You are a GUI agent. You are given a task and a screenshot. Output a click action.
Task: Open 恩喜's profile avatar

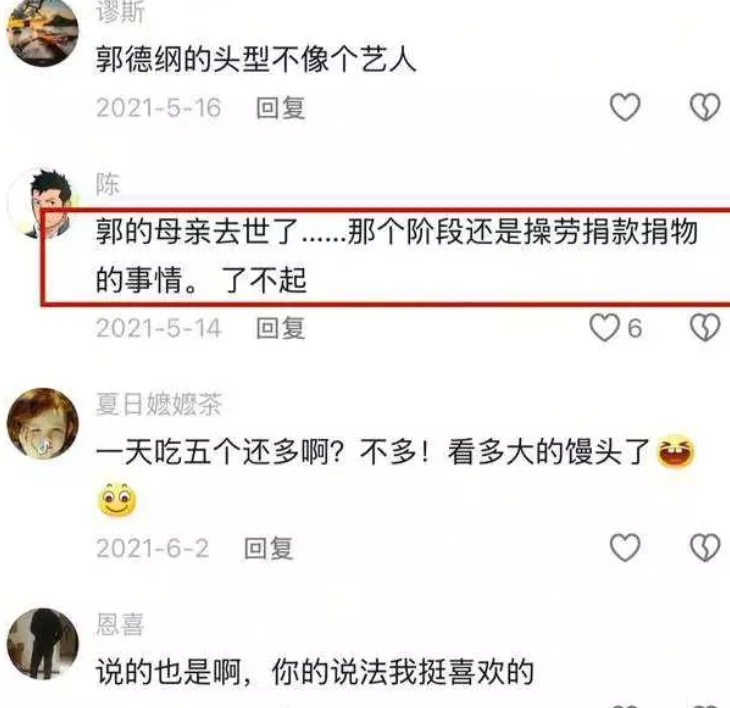click(x=43, y=643)
